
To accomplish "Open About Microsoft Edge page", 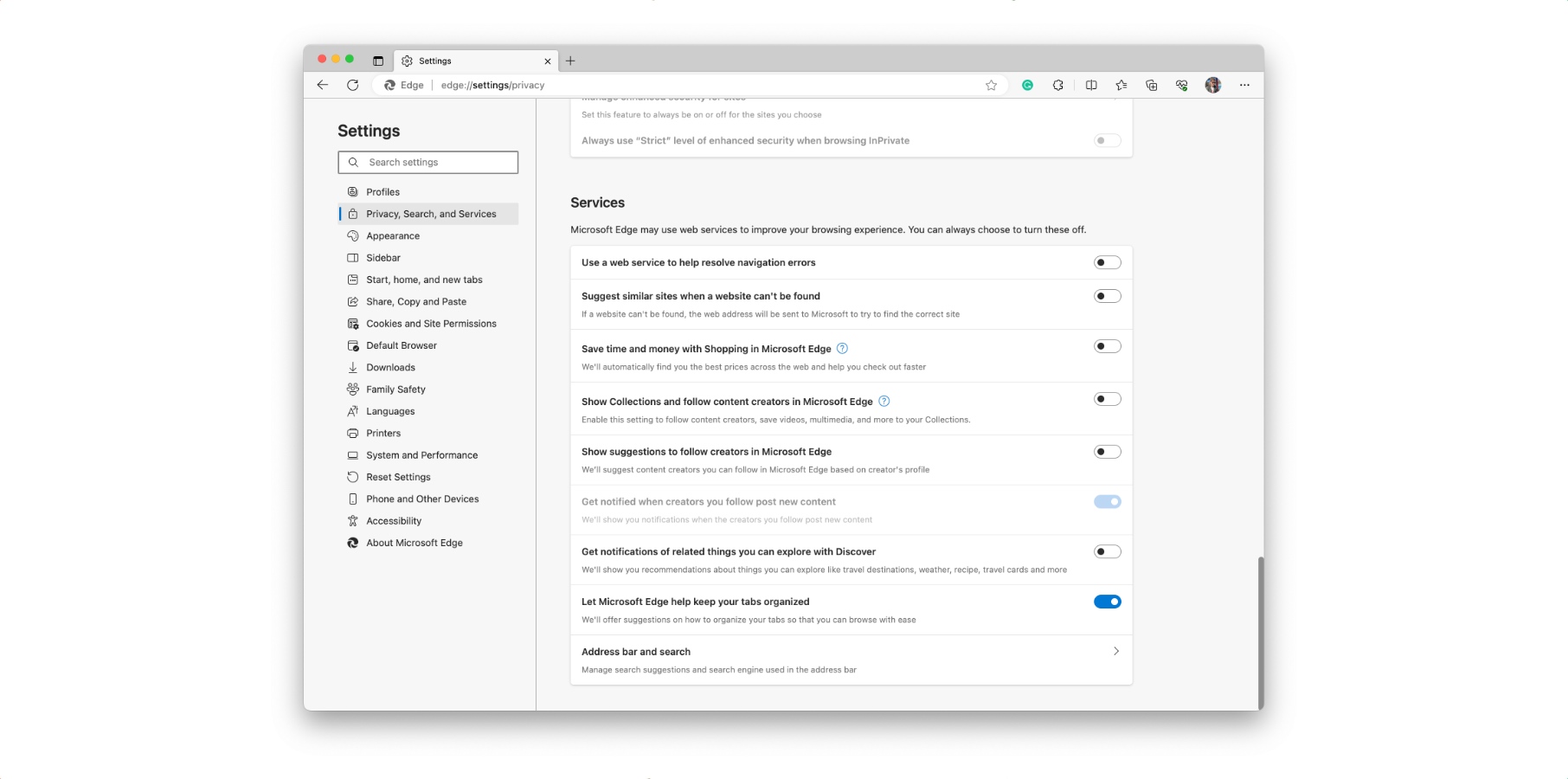I will coord(428,543).
